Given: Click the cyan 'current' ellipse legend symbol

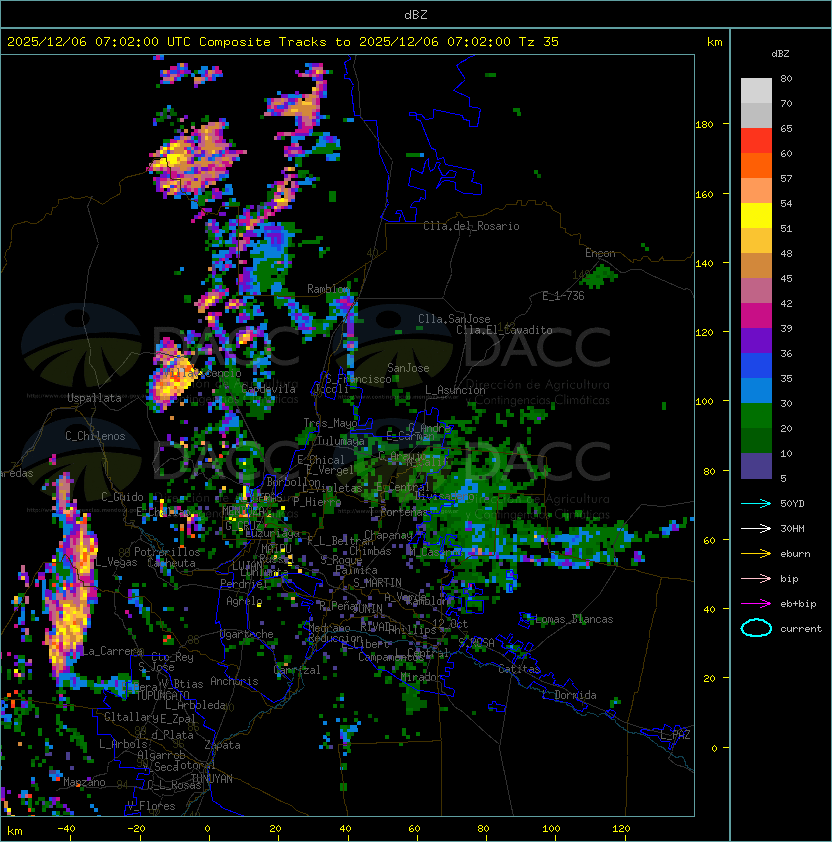Looking at the screenshot, I should pos(756,628).
